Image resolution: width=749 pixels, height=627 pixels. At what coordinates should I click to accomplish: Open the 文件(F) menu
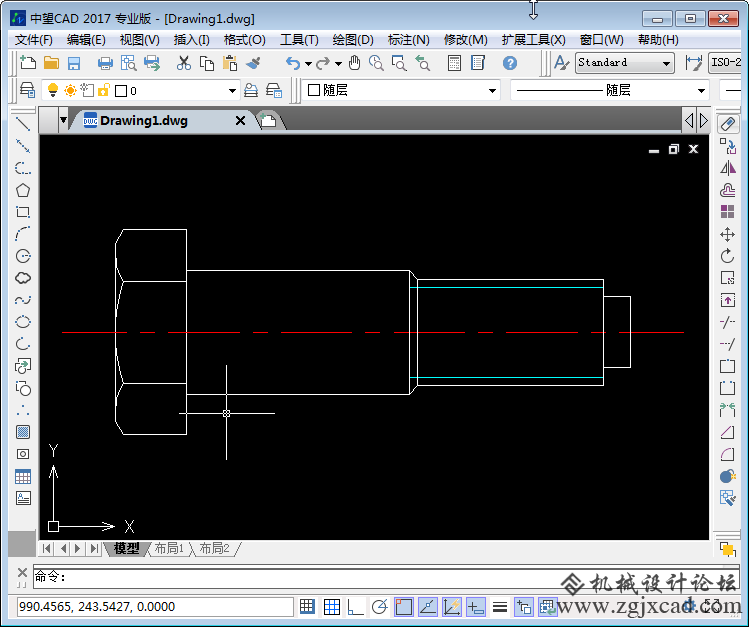click(x=33, y=40)
